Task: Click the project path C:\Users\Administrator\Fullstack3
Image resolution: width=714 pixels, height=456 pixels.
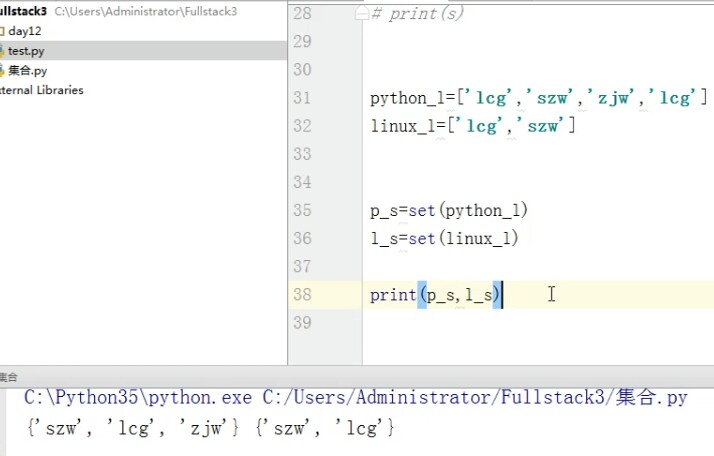Action: click(x=146, y=11)
